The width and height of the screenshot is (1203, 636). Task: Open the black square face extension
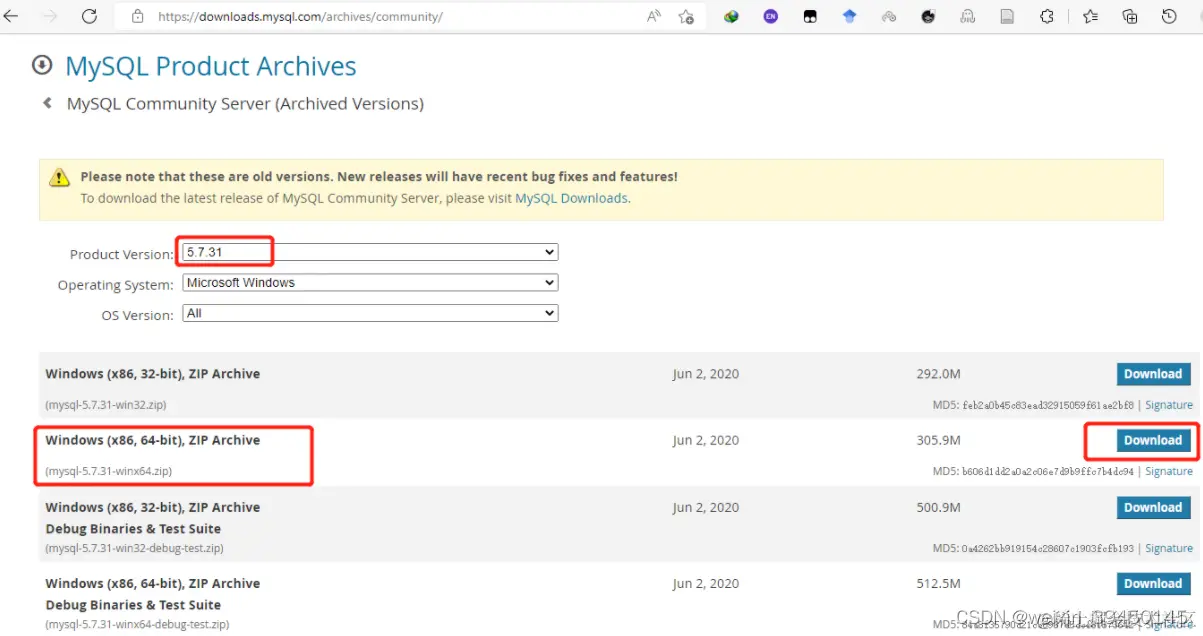pyautogui.click(x=810, y=16)
